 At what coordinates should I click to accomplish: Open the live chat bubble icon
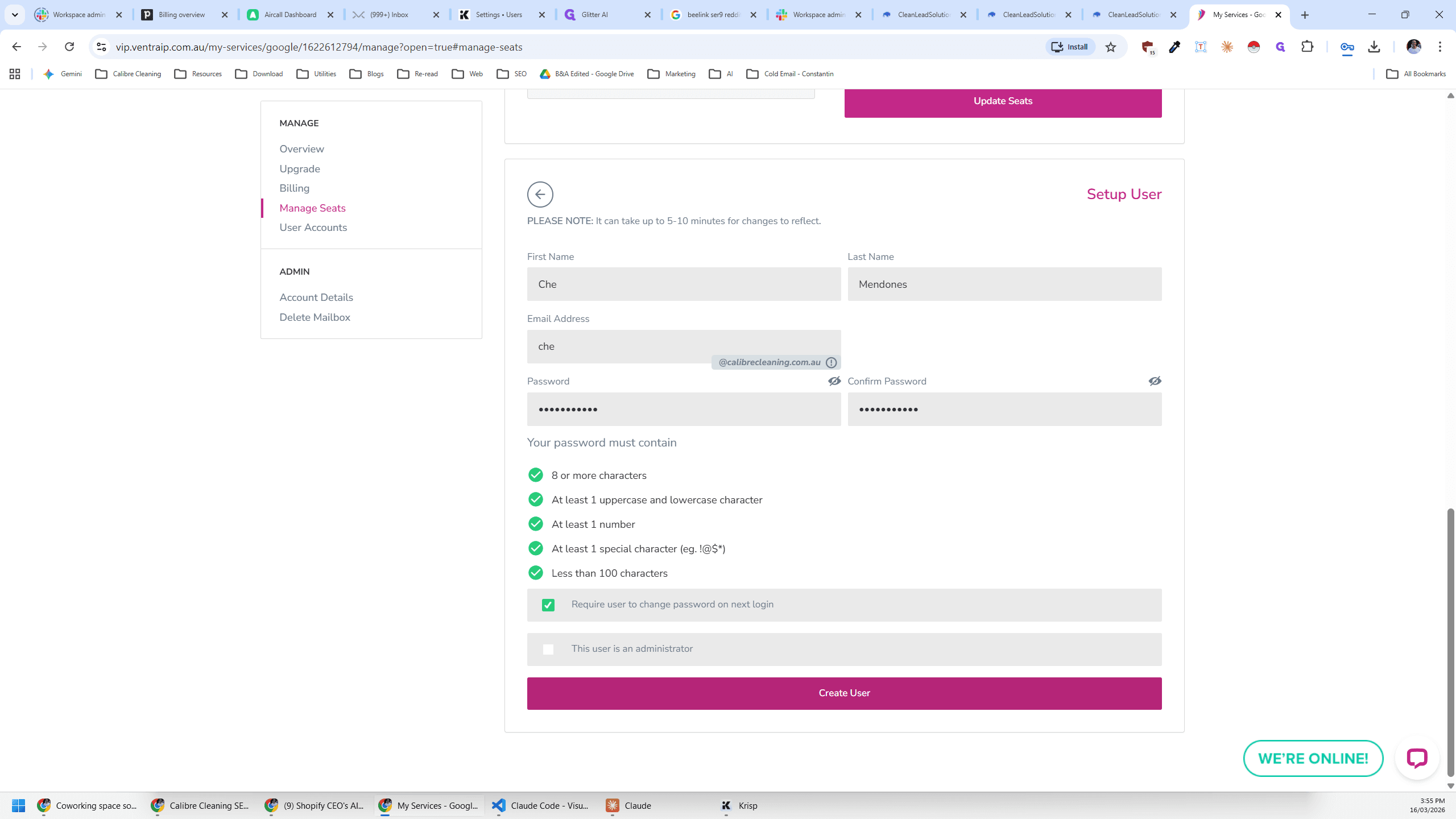click(x=1417, y=758)
